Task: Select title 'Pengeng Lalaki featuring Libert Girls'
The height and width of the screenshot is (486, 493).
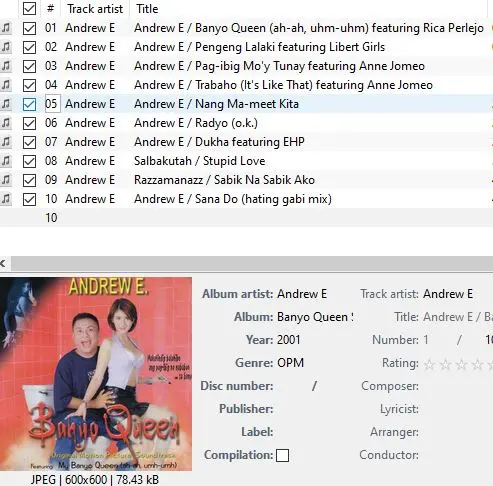Action: 290,47
